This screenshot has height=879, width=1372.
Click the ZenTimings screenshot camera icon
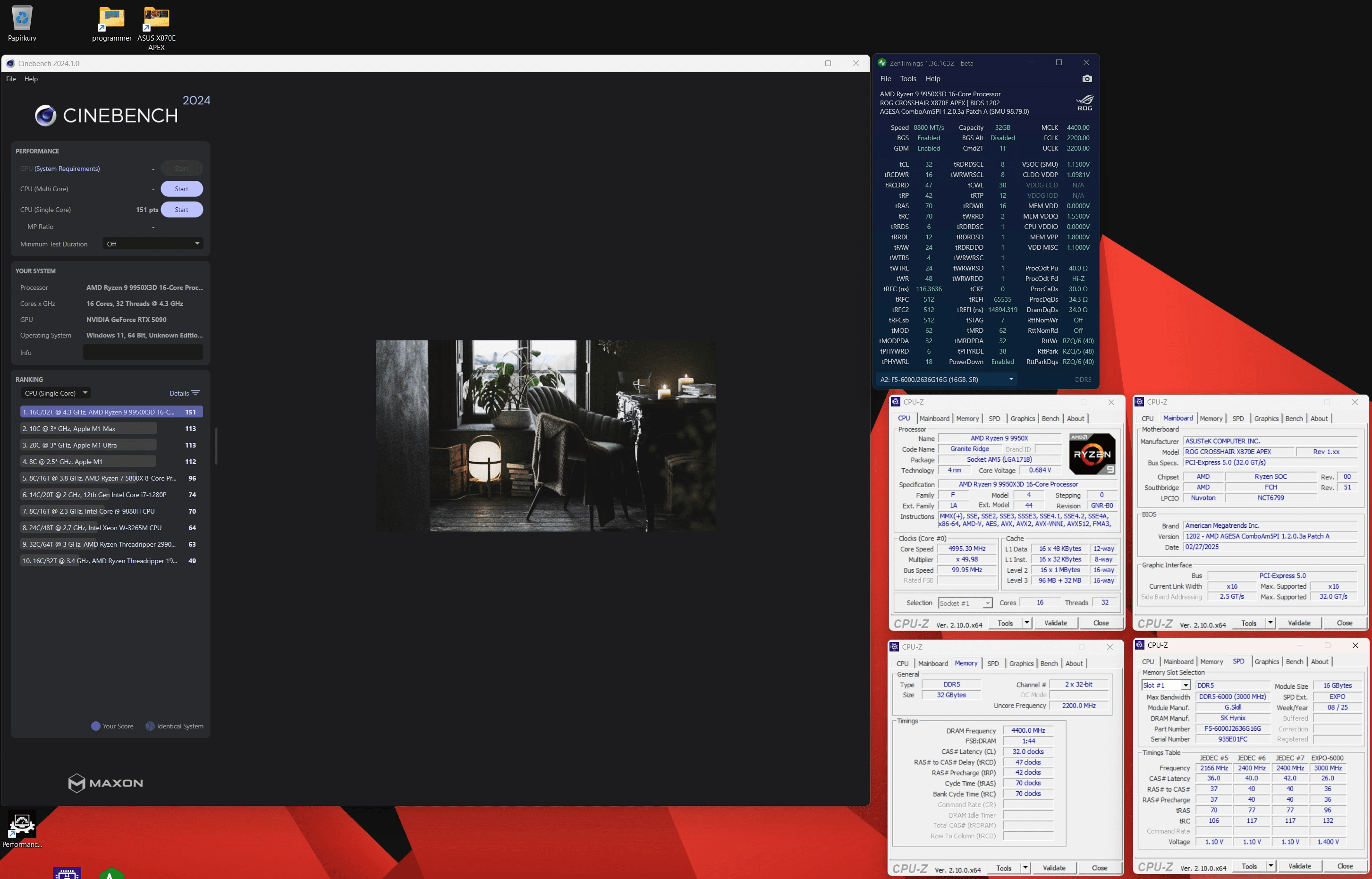pos(1087,79)
